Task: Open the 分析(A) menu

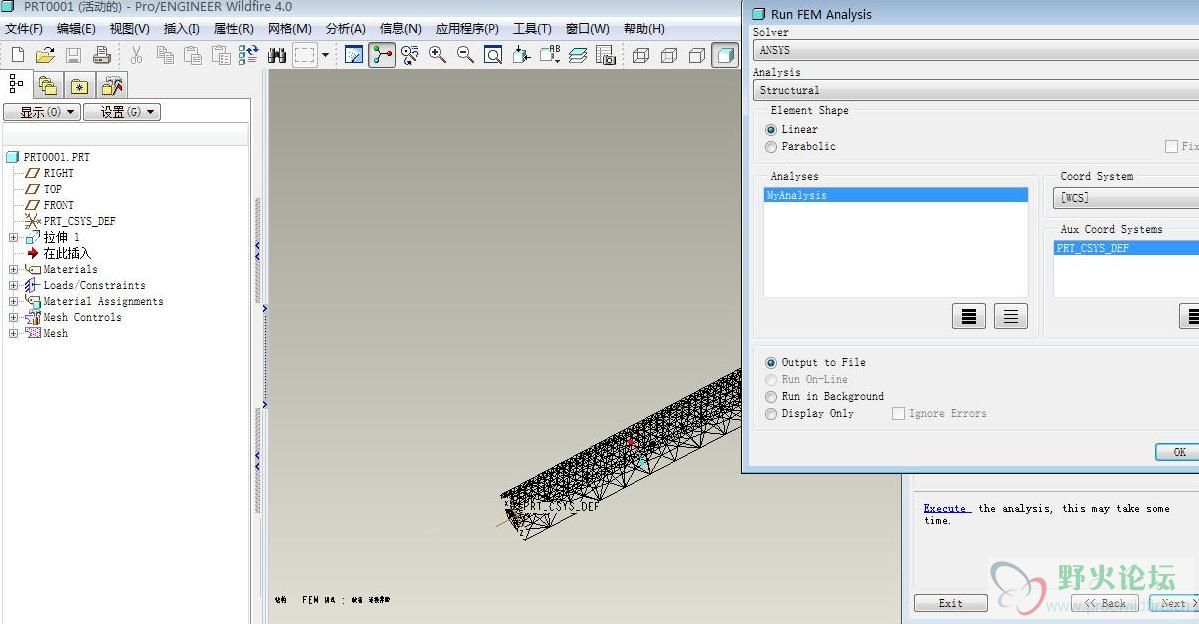Action: 346,29
